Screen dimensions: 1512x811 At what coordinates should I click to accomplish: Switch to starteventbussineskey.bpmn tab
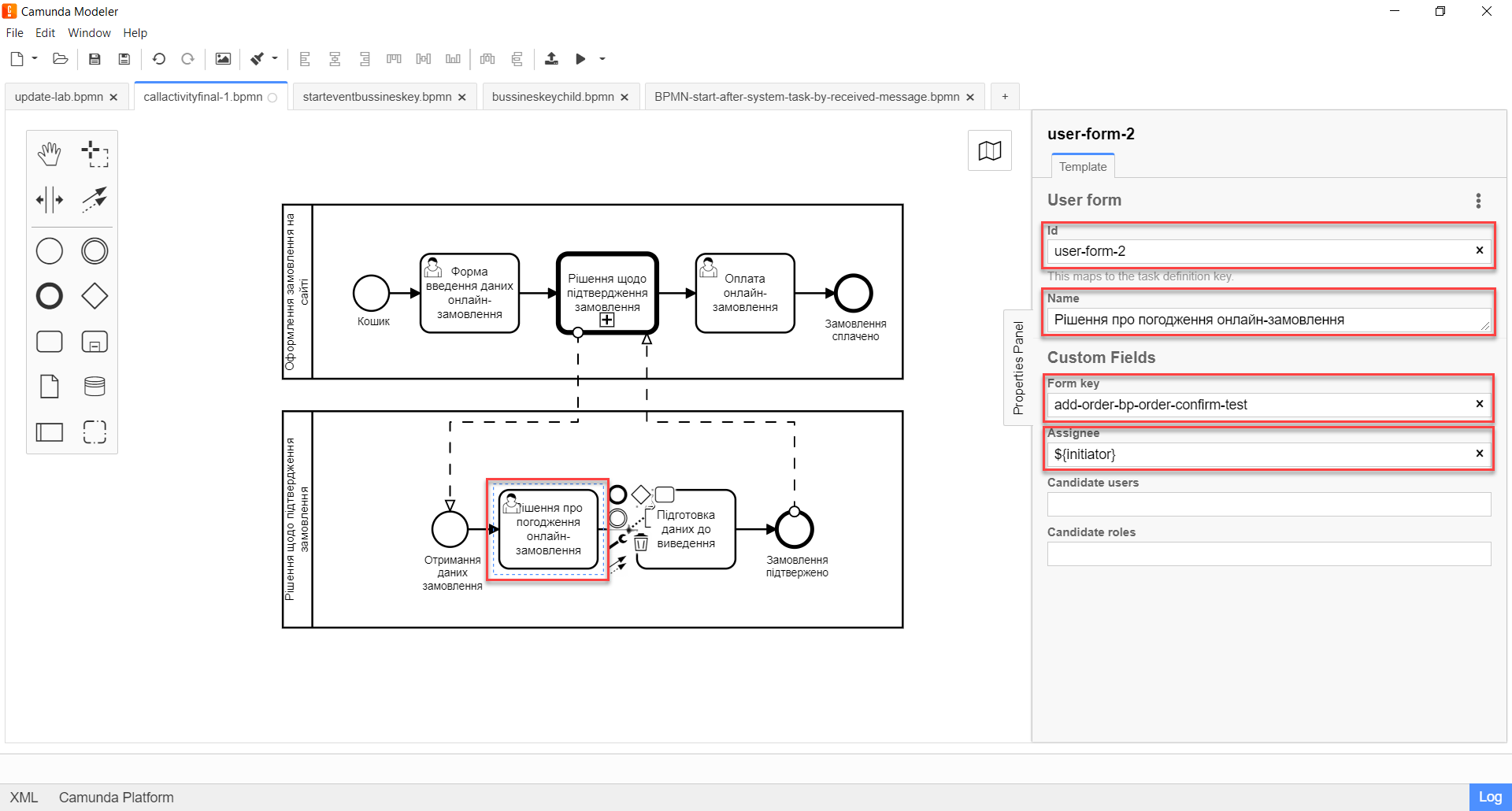(377, 97)
